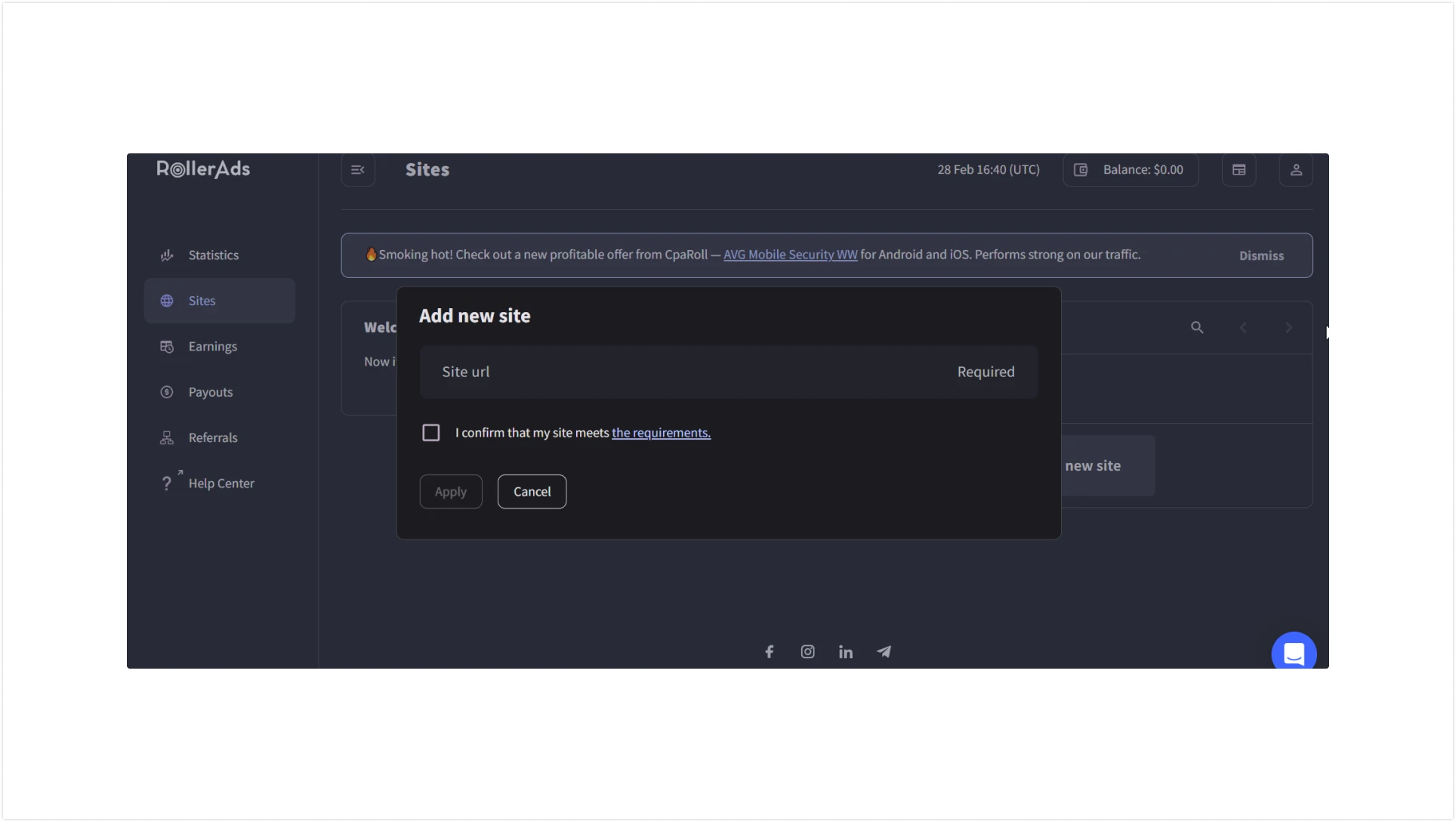Dismiss the promotional banner

coord(1261,255)
